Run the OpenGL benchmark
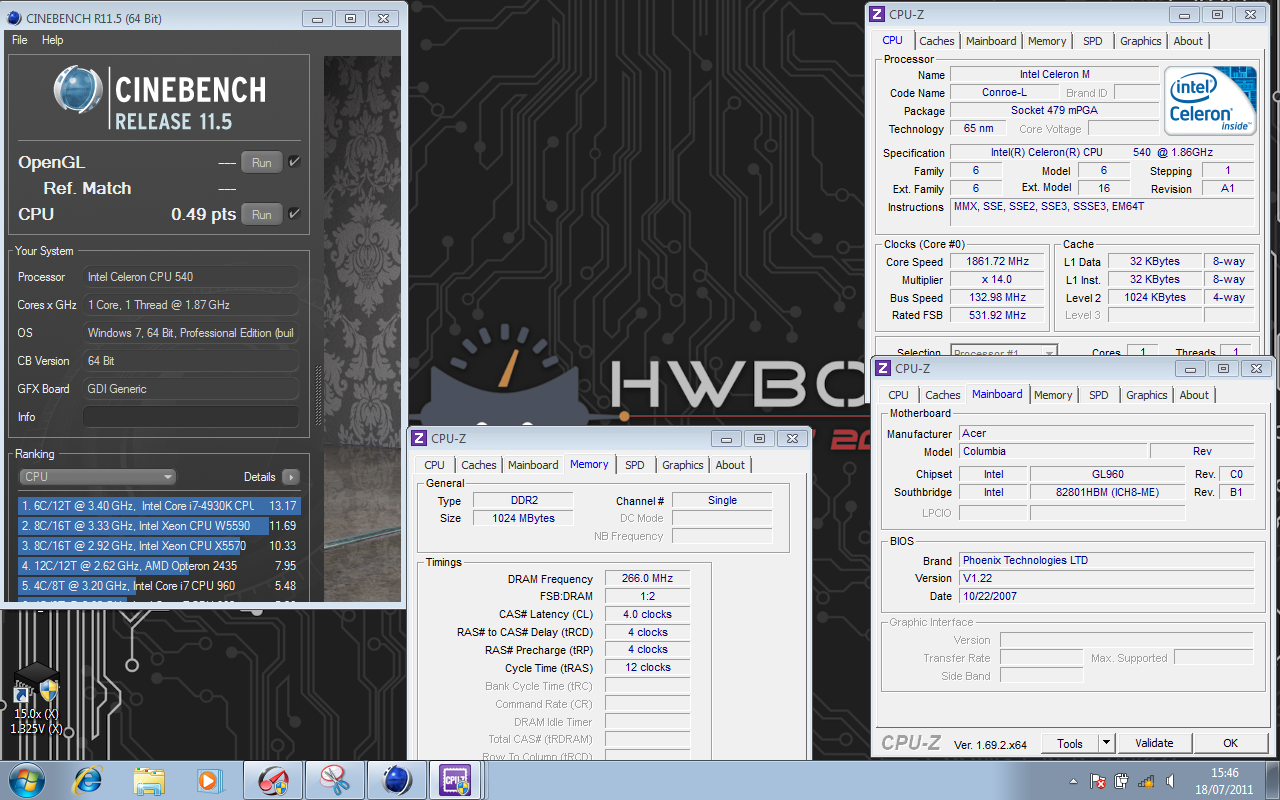 pos(262,162)
